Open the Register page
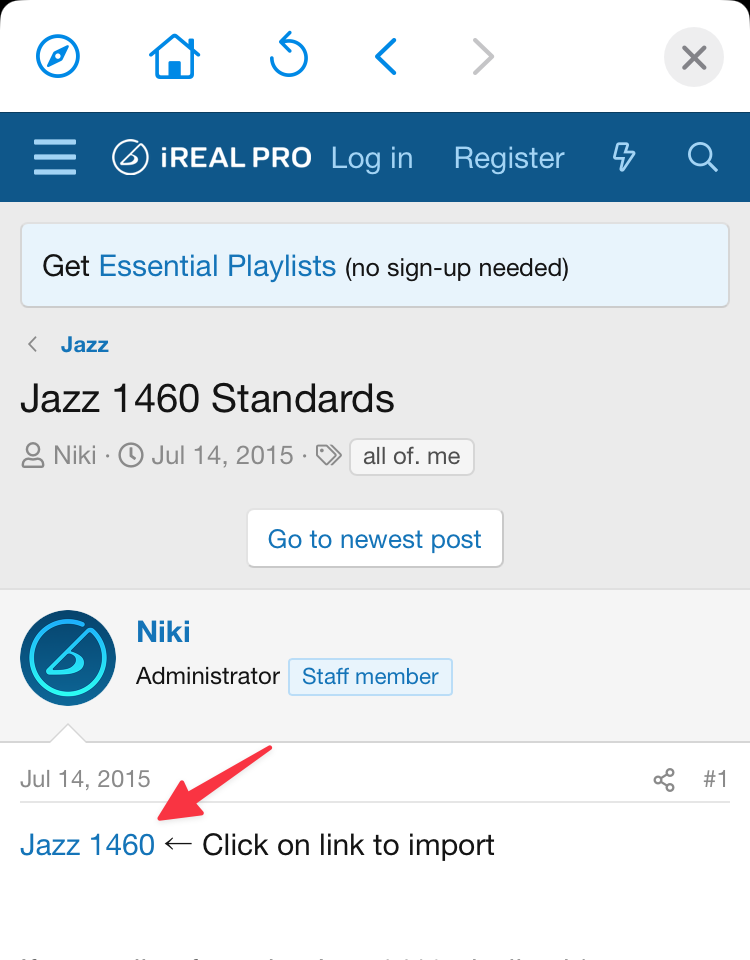 tap(509, 157)
